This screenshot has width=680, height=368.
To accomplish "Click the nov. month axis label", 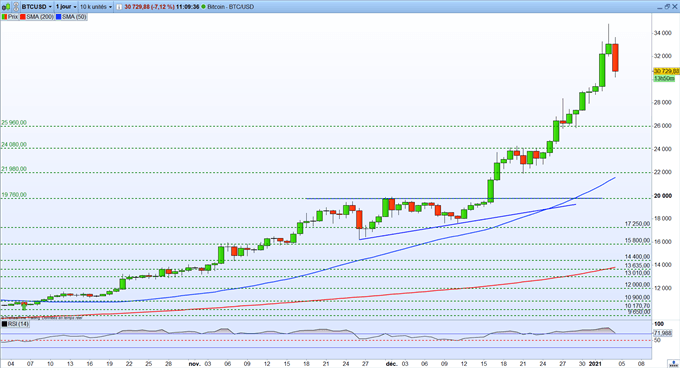I will click(x=194, y=364).
